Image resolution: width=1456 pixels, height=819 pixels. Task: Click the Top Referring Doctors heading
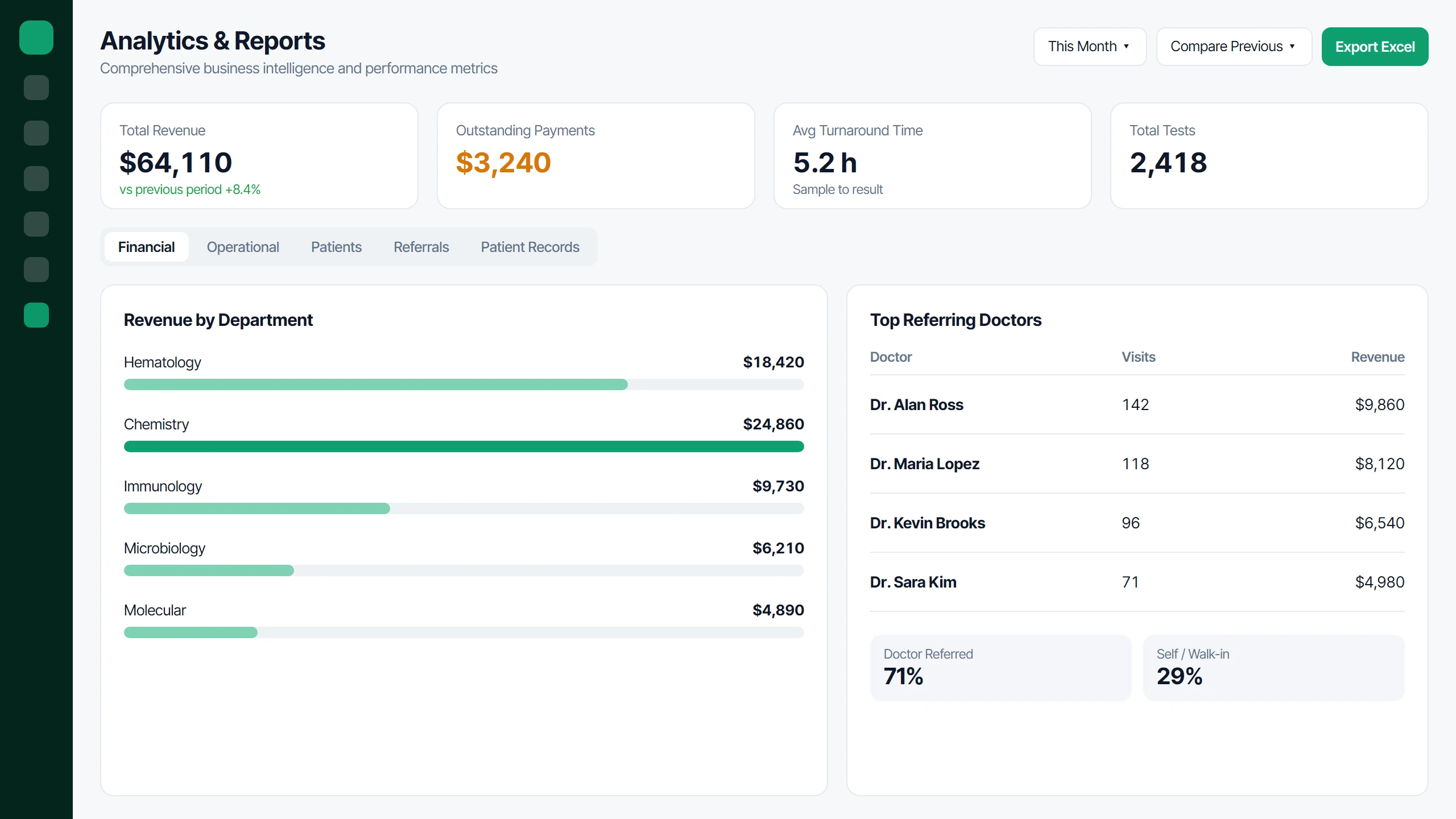[x=955, y=320]
